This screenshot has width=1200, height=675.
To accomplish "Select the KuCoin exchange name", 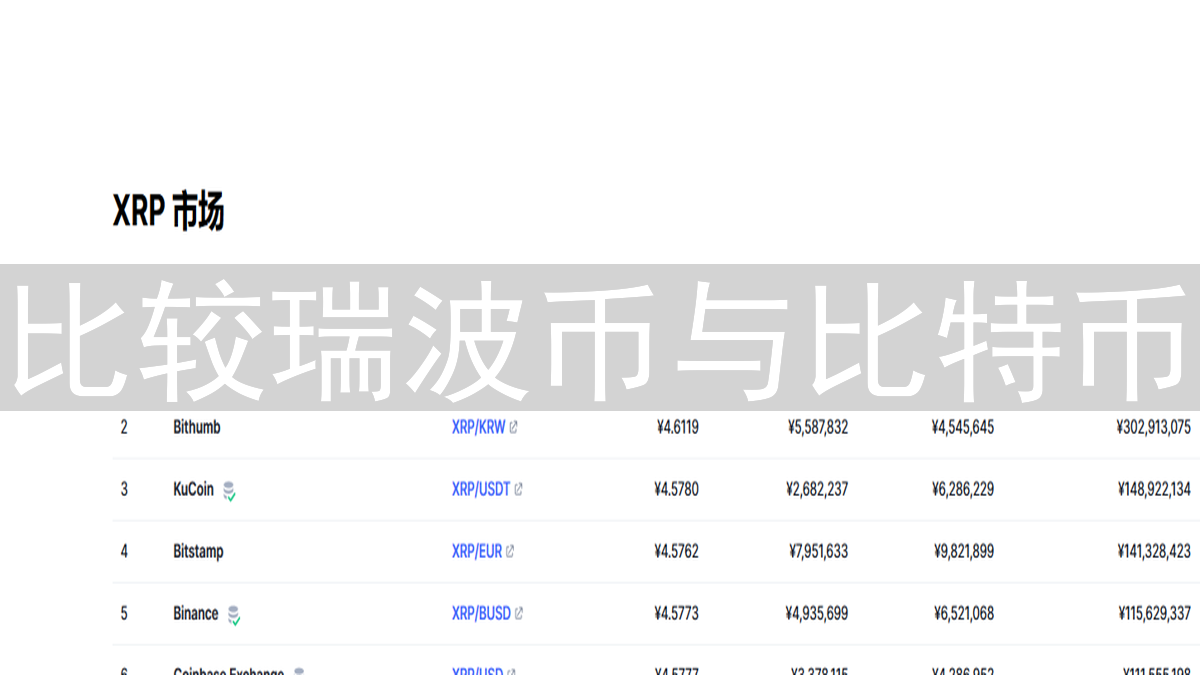I will pos(193,489).
